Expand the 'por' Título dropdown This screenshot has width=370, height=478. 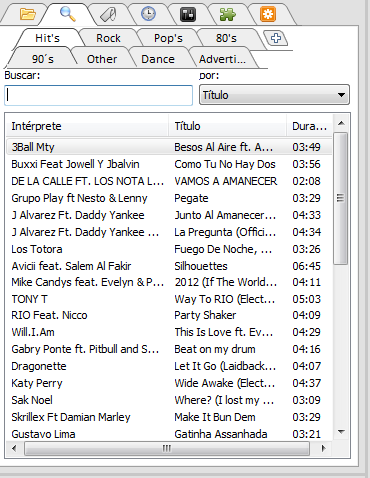click(x=274, y=95)
